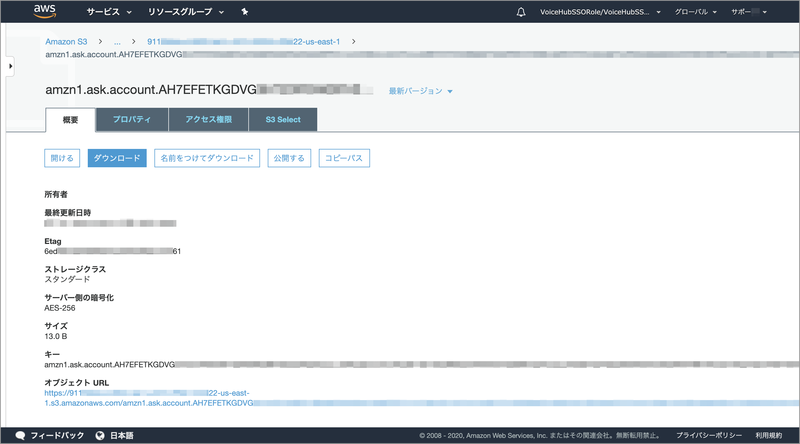Open the プライバシーポリシー link
Viewport: 800px width, 444px height.
click(709, 435)
